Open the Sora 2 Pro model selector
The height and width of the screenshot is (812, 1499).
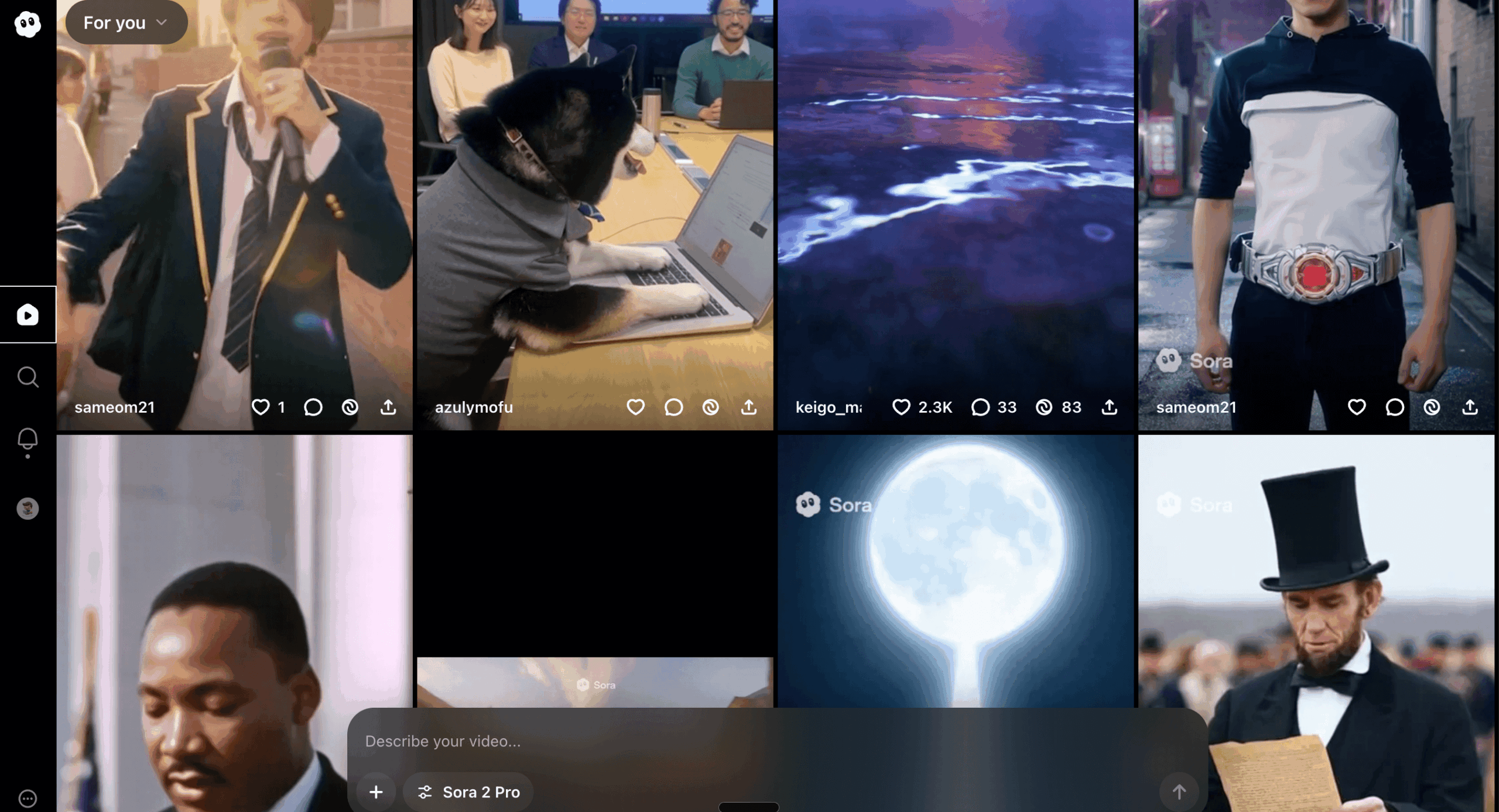pyautogui.click(x=469, y=792)
